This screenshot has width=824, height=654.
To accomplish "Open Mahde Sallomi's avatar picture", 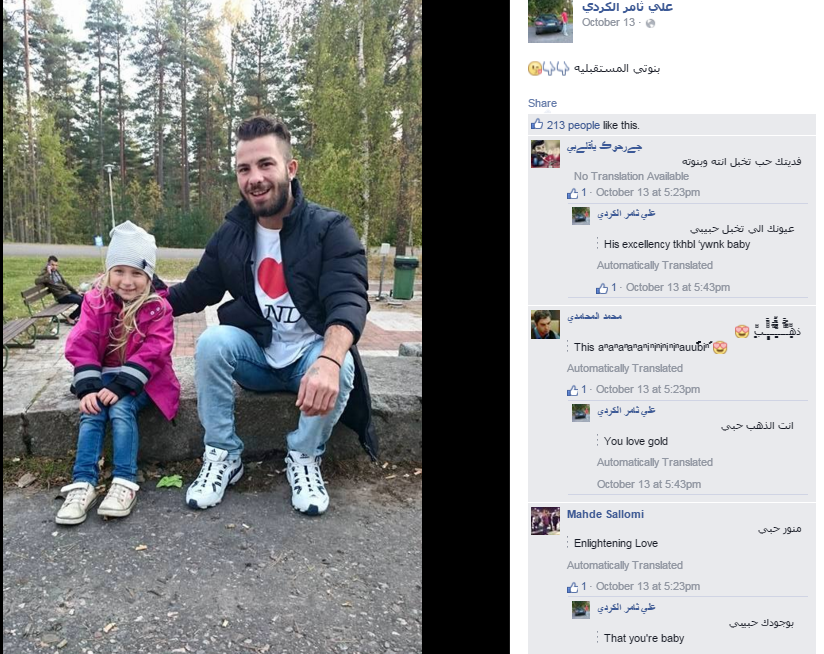I will [x=545, y=521].
